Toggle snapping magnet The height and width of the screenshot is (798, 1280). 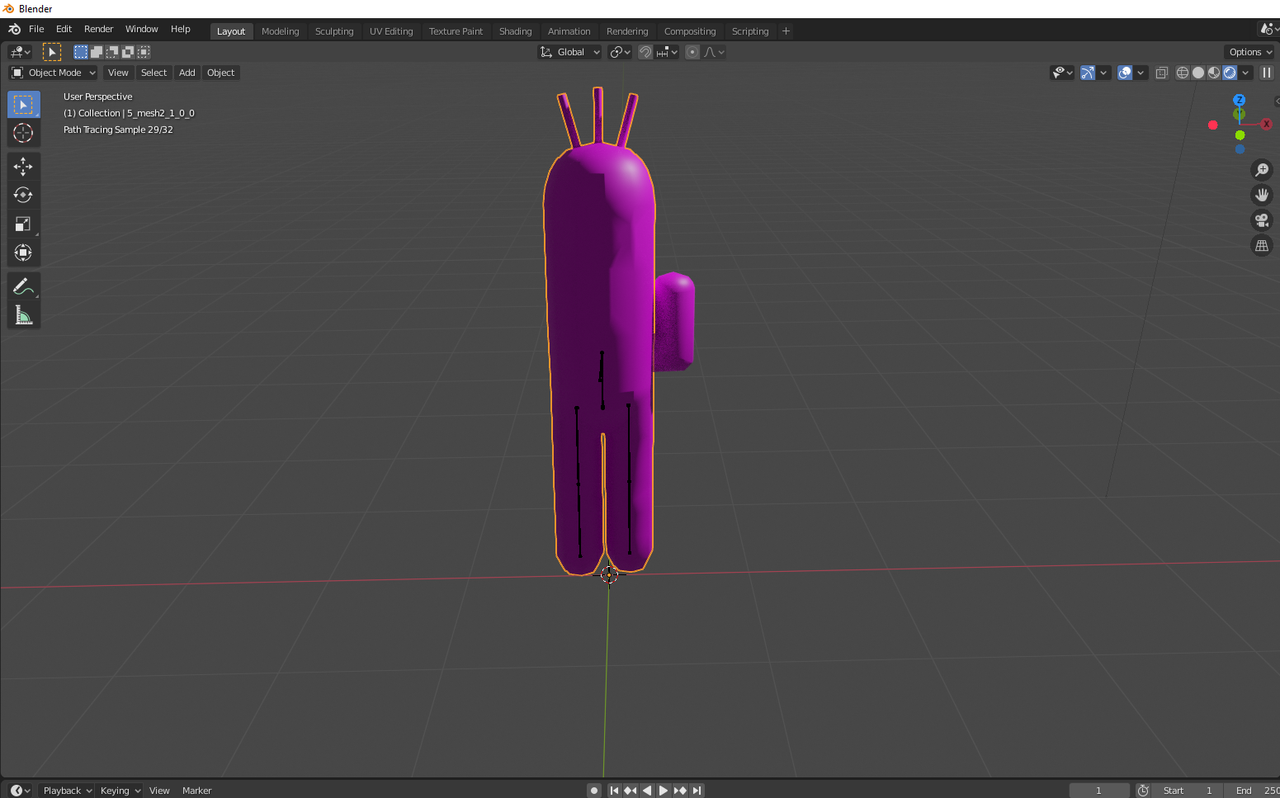[x=645, y=52]
